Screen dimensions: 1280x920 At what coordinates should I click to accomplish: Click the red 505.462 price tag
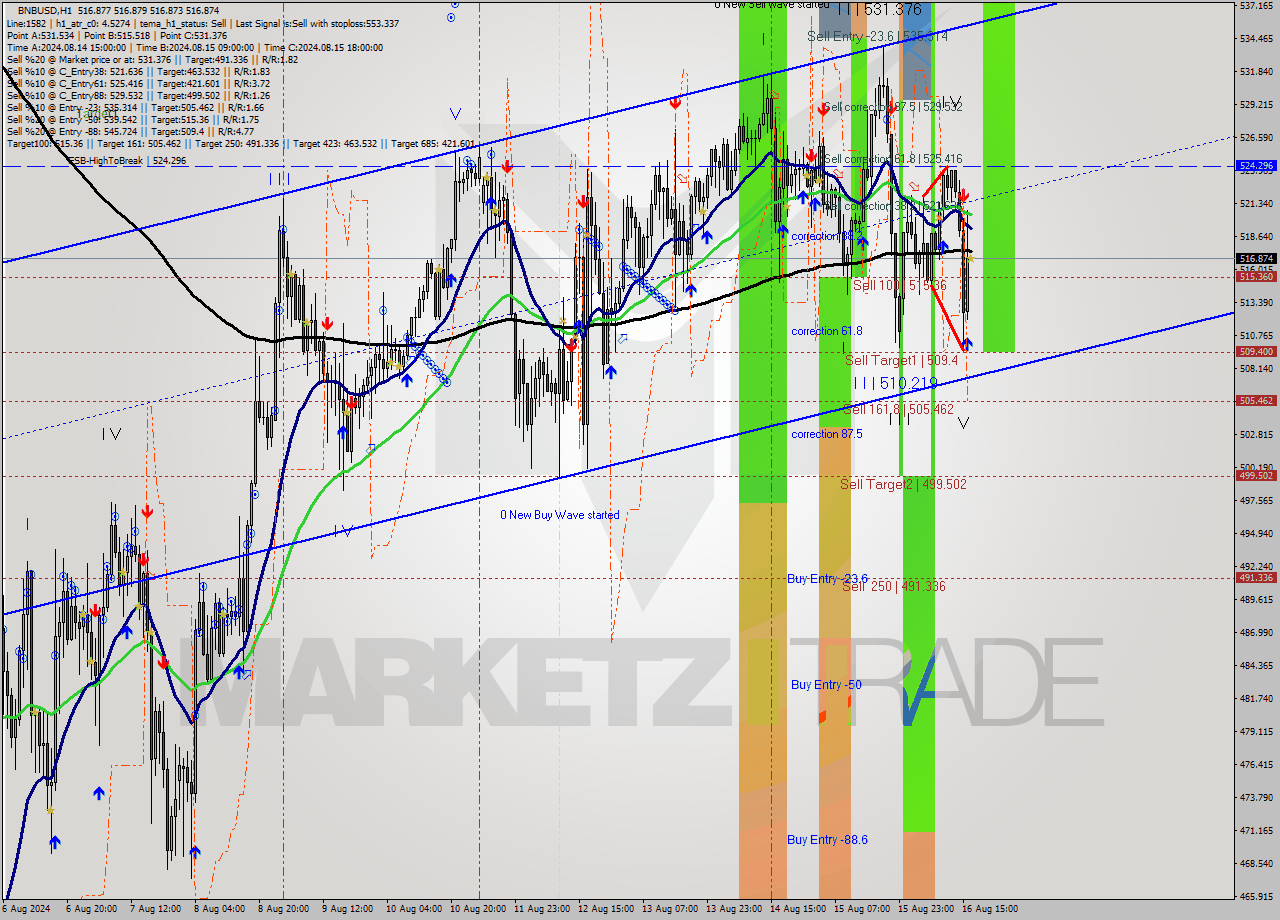(1256, 401)
